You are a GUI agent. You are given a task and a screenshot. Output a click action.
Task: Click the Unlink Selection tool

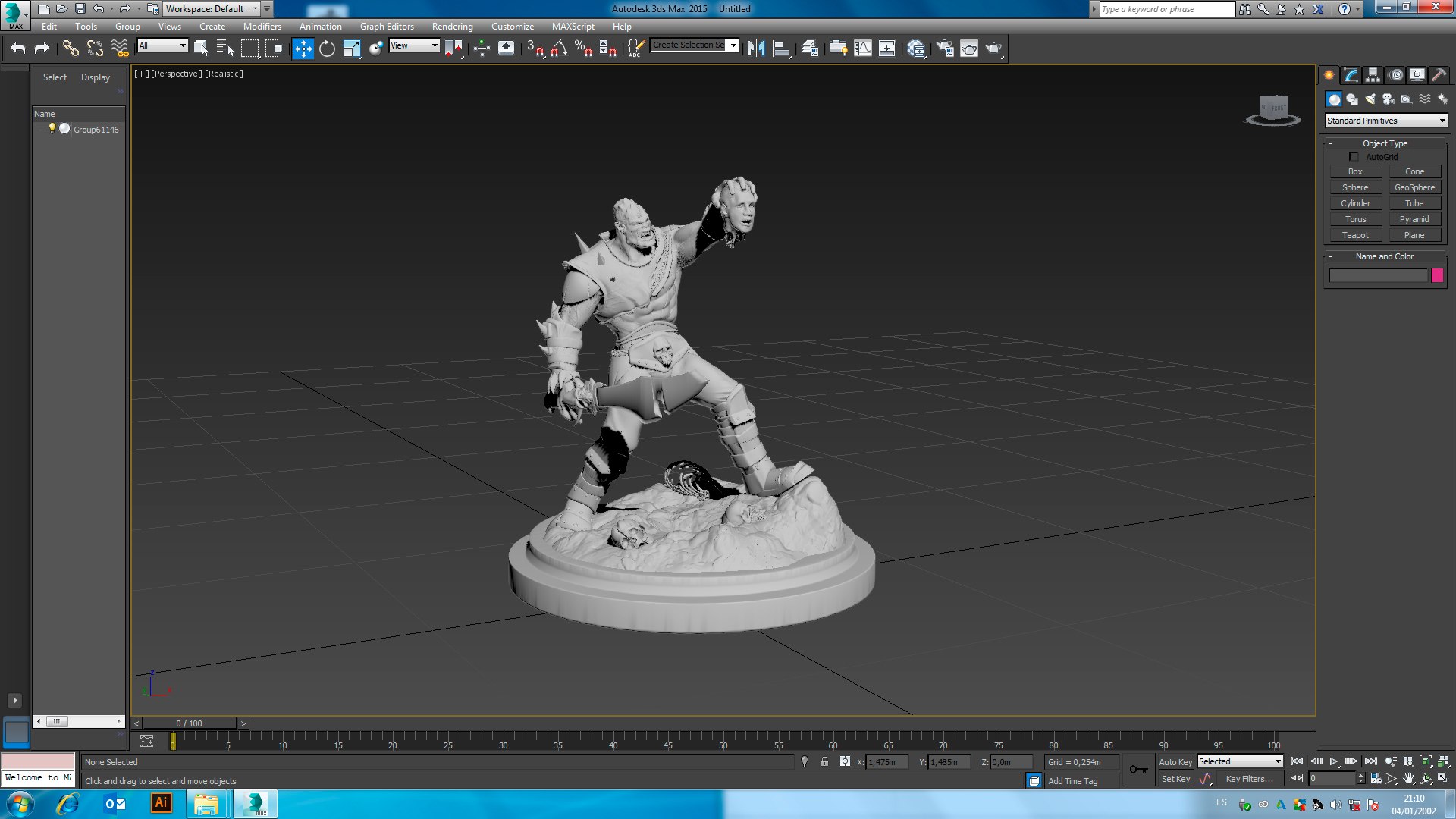(95, 49)
